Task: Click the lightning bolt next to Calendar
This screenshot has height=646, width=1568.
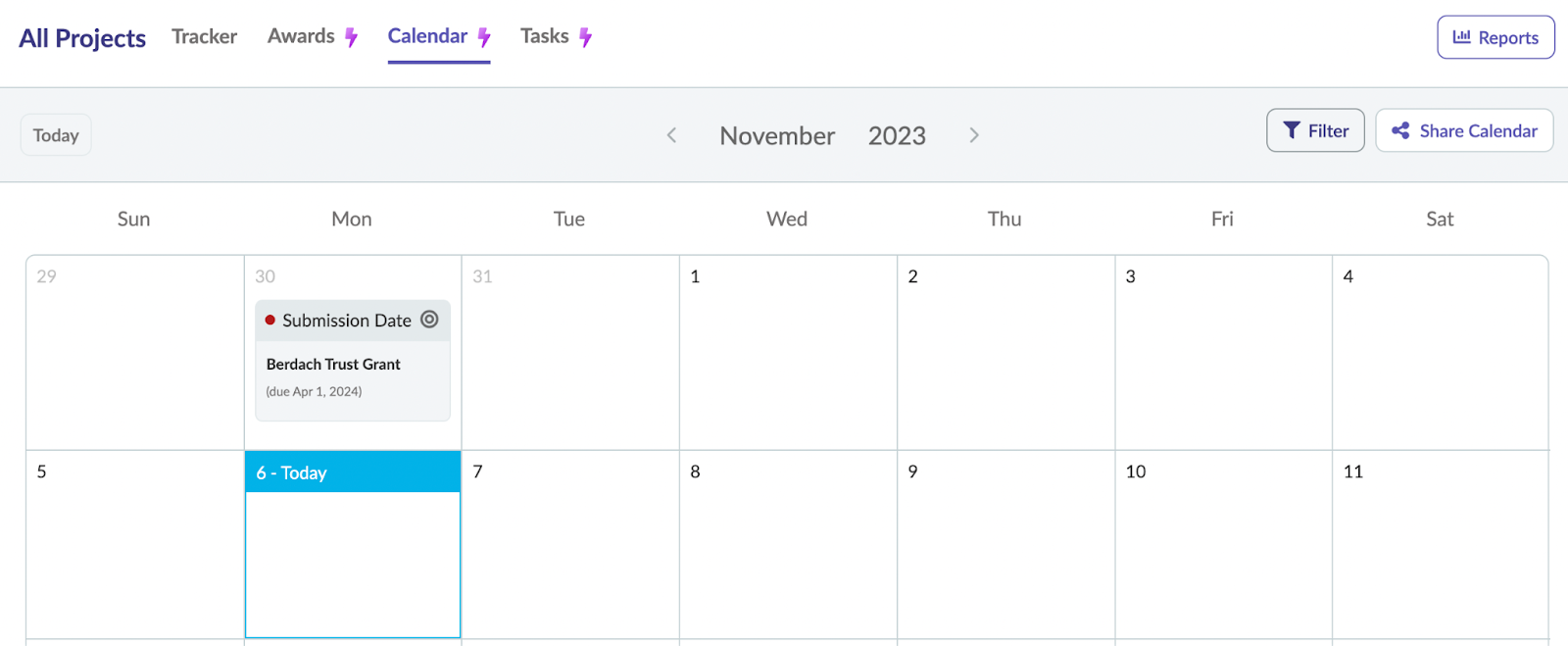Action: pyautogui.click(x=483, y=35)
